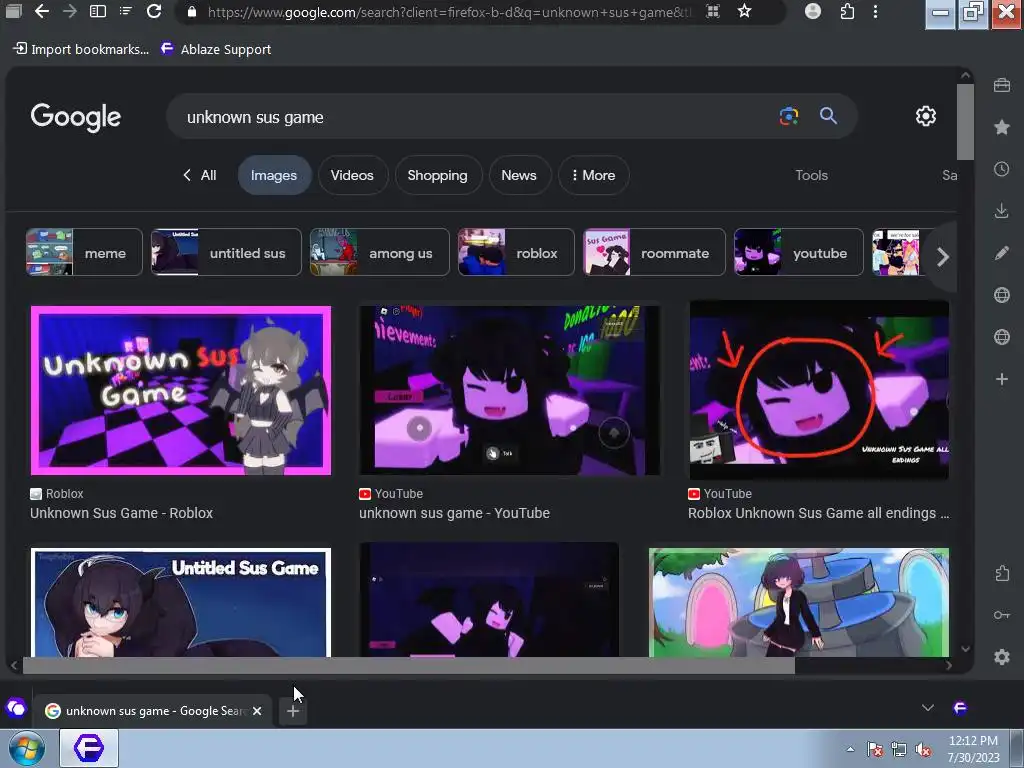Click the horizontal scrollbar at page bottom
Screen dimensions: 1024x768
coord(409,665)
